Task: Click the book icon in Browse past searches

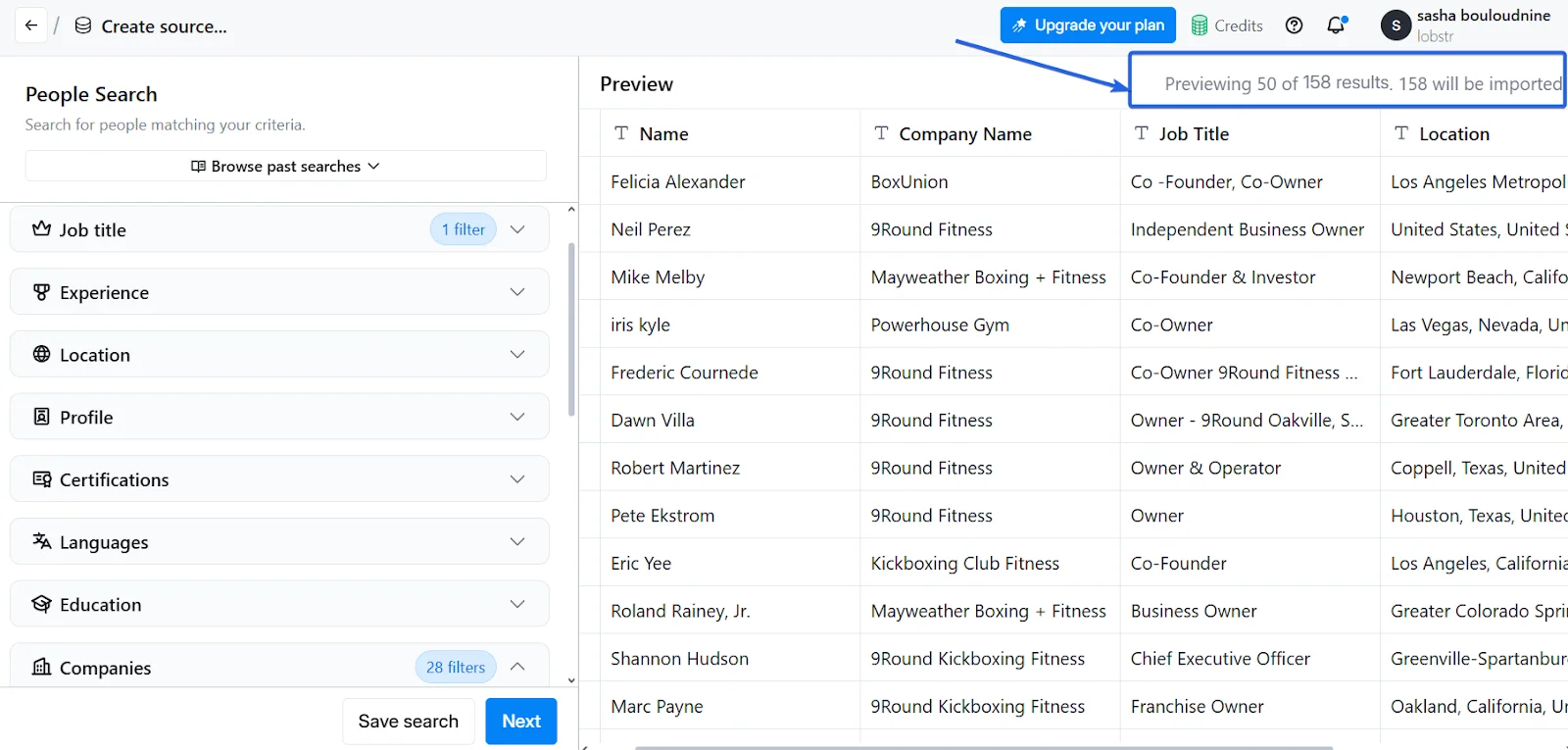Action: point(198,167)
